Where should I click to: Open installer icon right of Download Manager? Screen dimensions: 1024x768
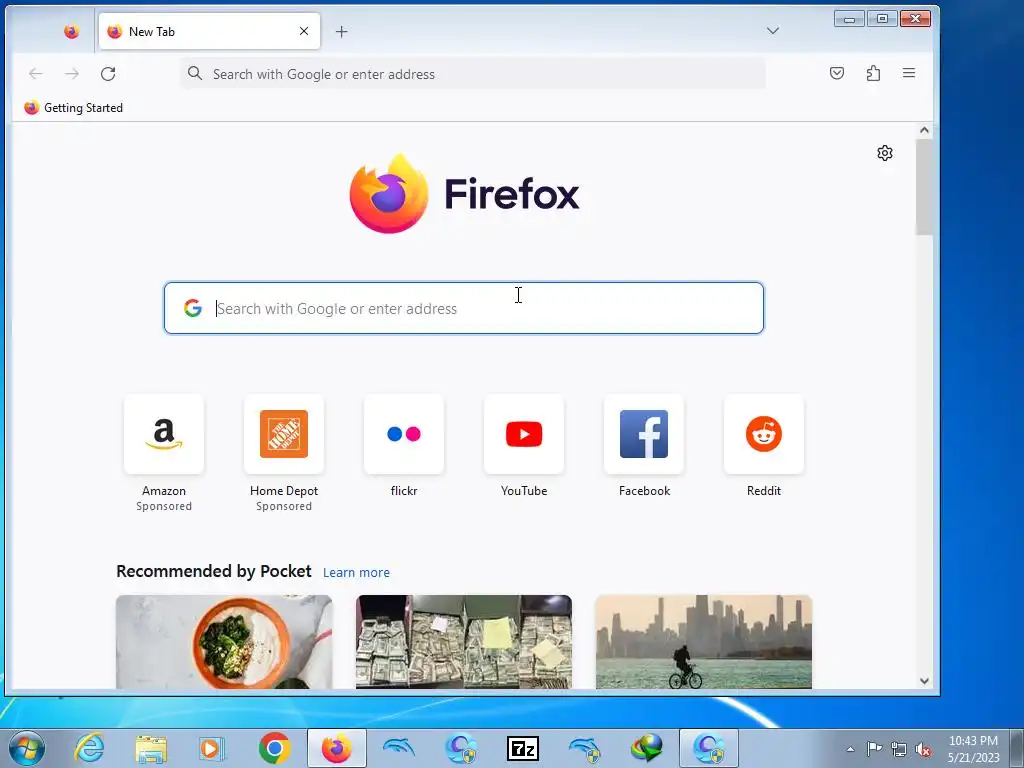[x=709, y=748]
